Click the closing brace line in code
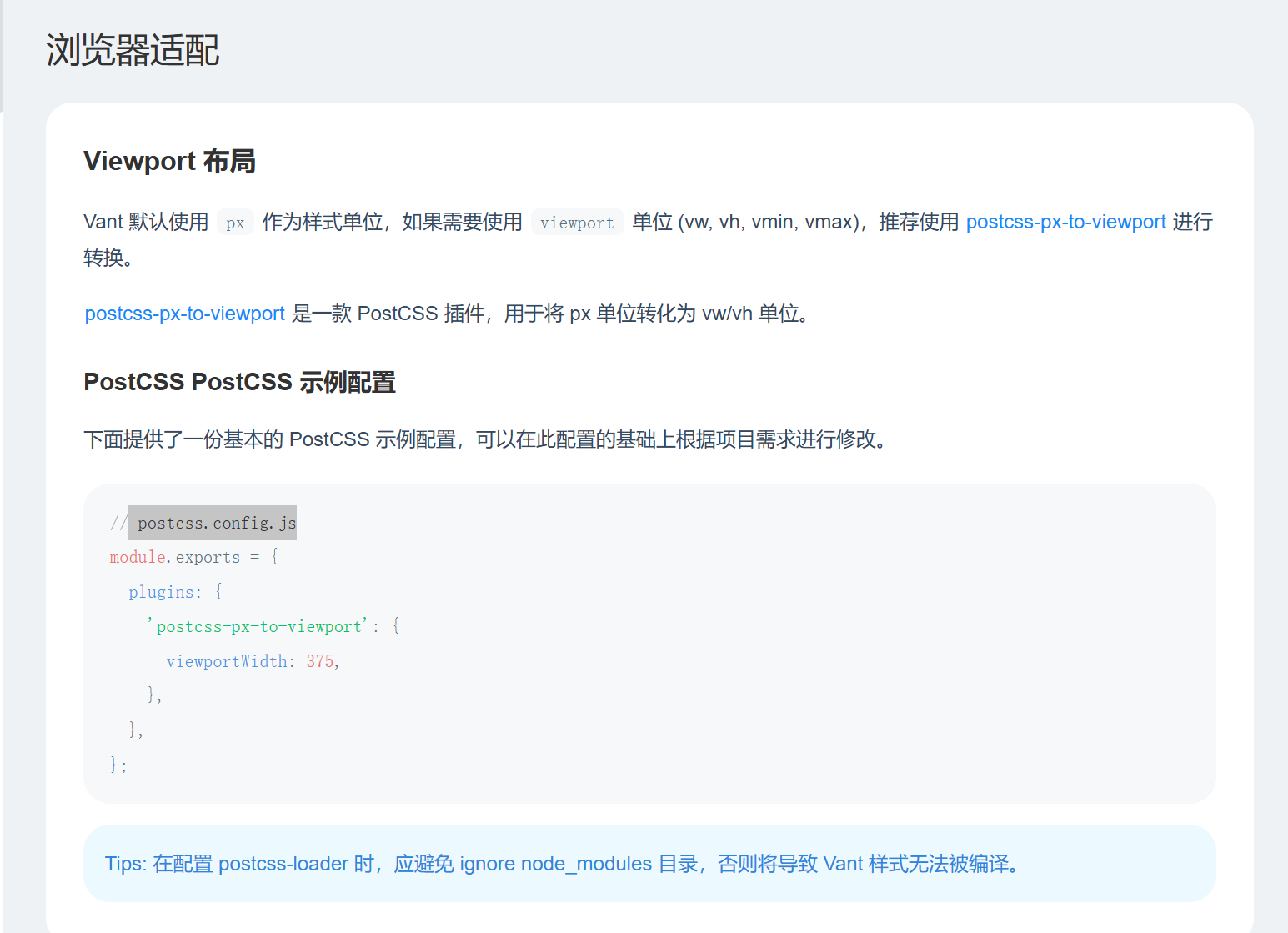The width and height of the screenshot is (1288, 933). coord(117,764)
